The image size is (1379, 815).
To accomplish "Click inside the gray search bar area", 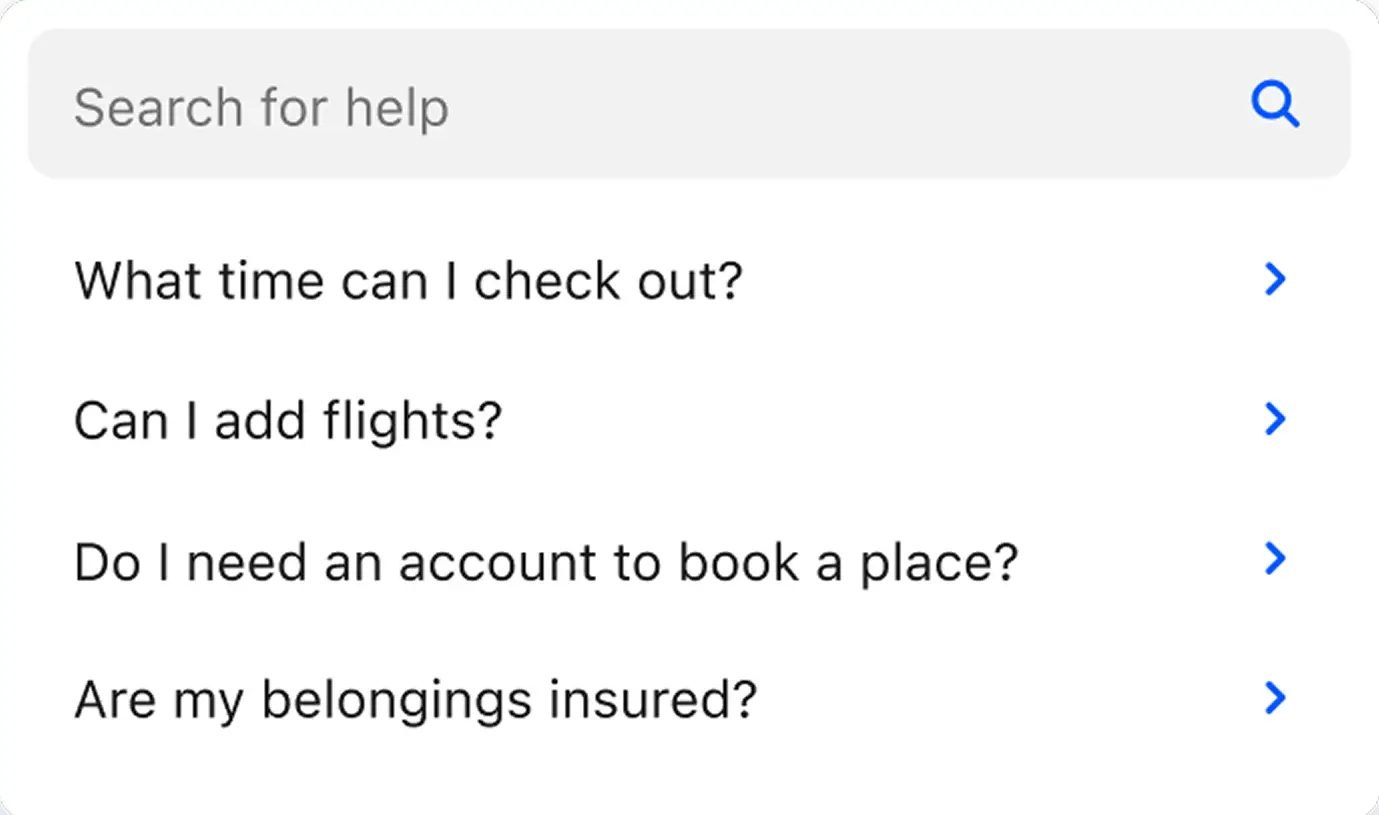I will [689, 104].
